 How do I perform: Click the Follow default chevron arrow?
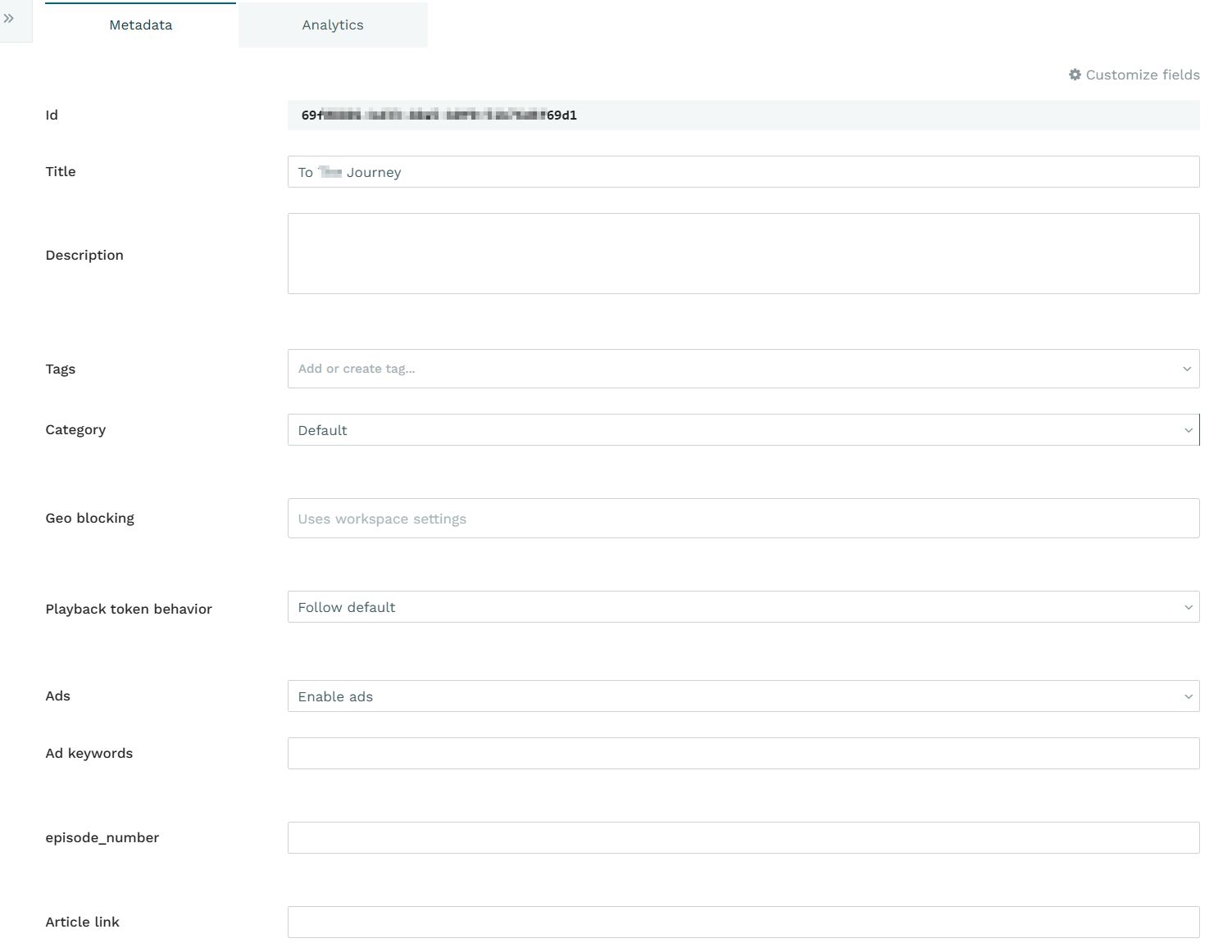tap(1188, 607)
